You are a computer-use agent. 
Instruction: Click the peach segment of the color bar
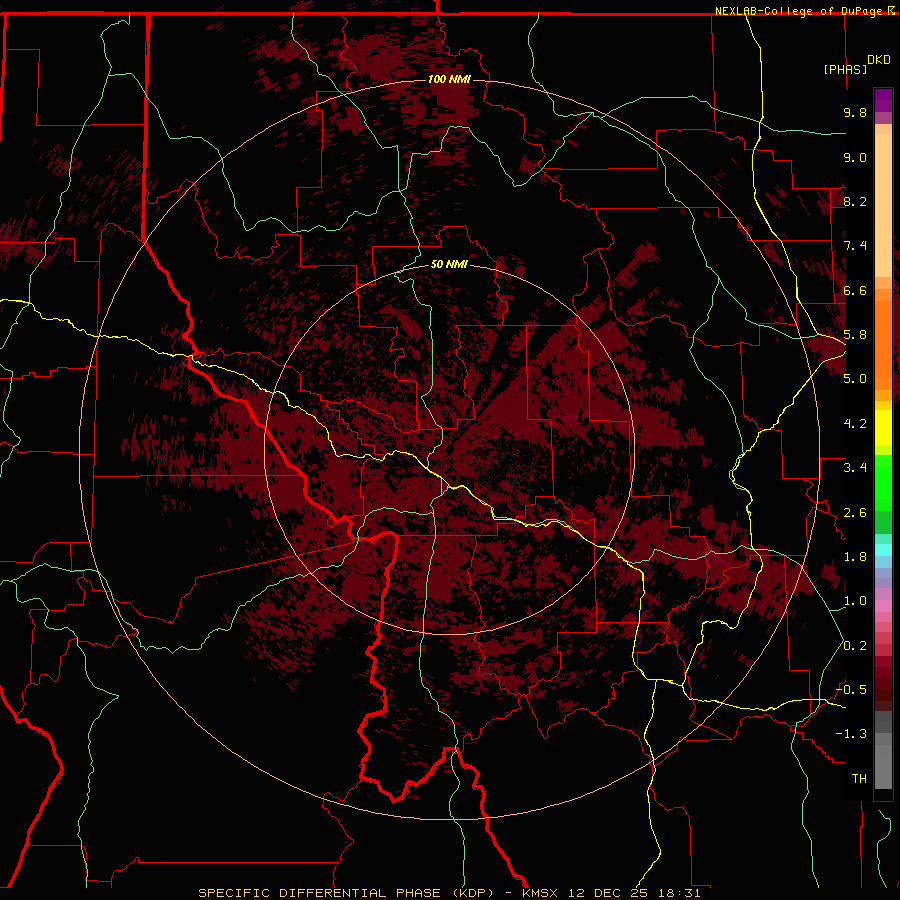(883, 201)
